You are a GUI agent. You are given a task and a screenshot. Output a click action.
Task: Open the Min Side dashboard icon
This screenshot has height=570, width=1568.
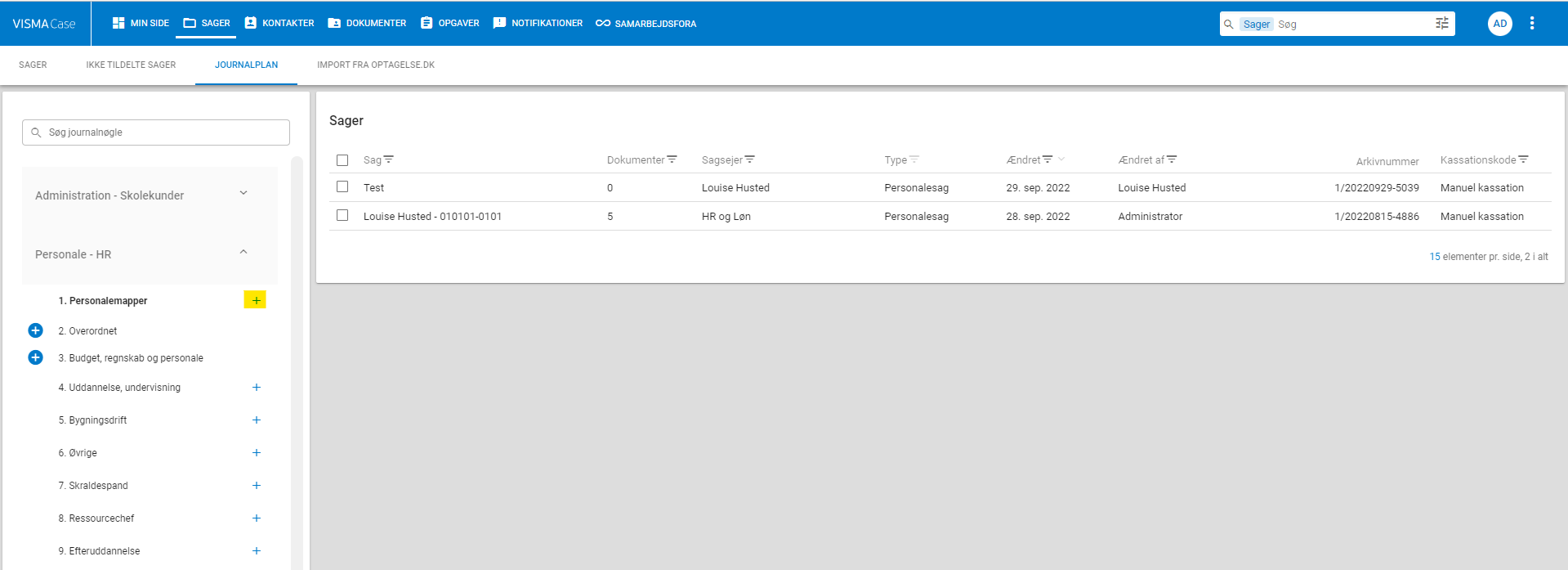click(x=118, y=23)
